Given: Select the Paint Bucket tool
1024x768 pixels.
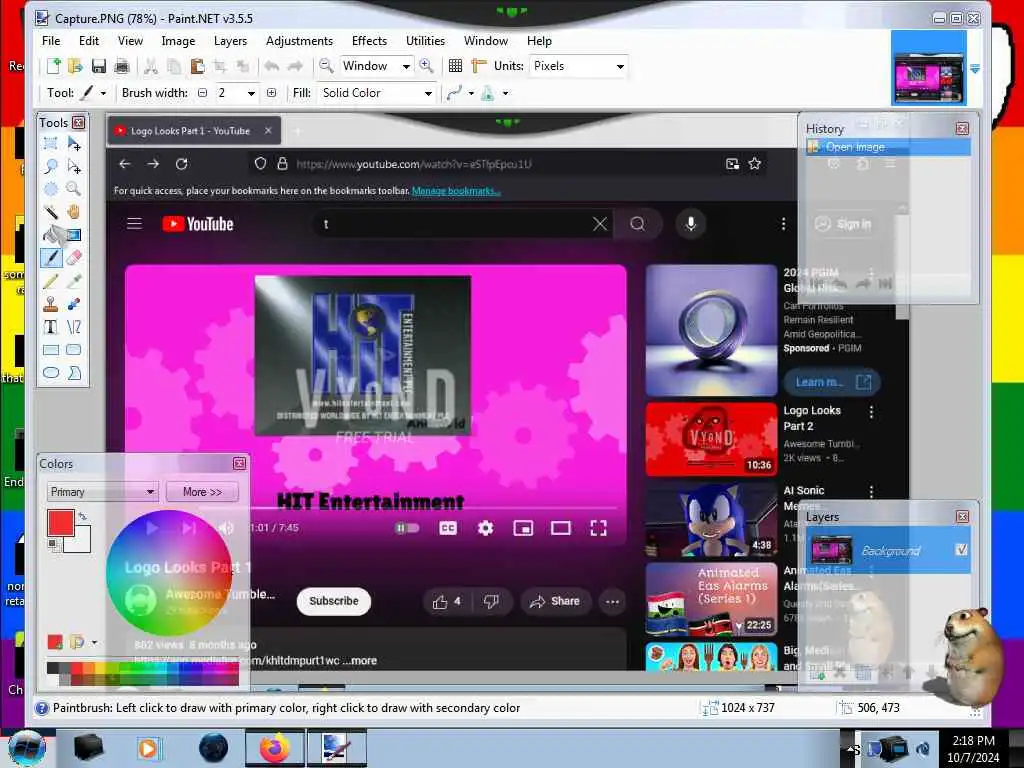Looking at the screenshot, I should 50,234.
